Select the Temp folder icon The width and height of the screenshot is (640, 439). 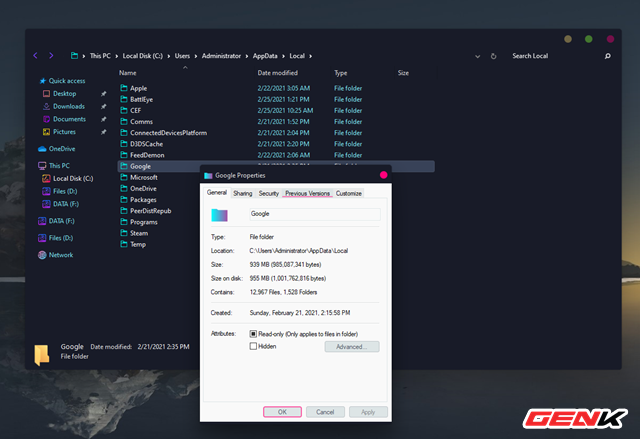[124, 244]
